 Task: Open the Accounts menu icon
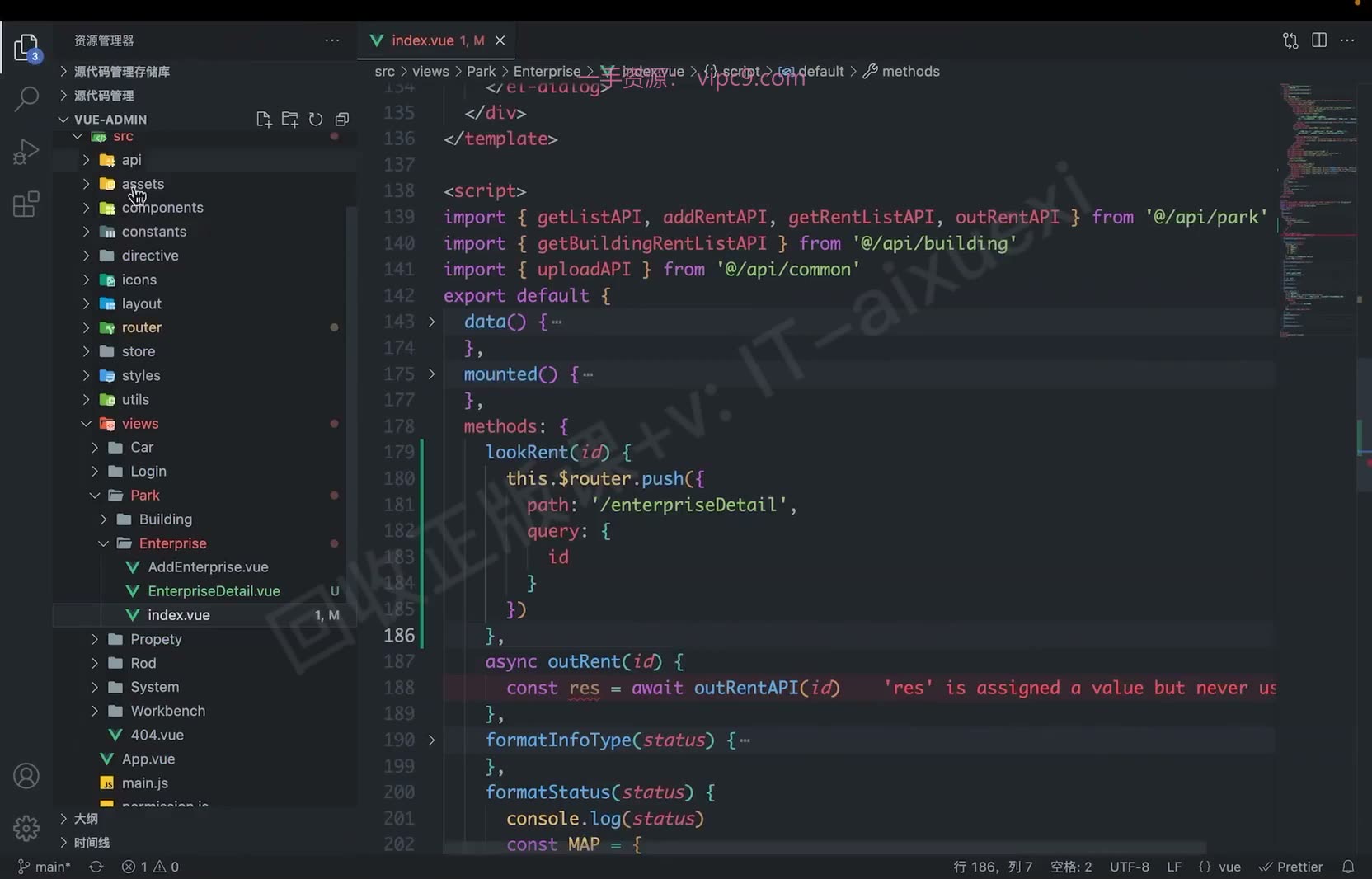coord(26,776)
